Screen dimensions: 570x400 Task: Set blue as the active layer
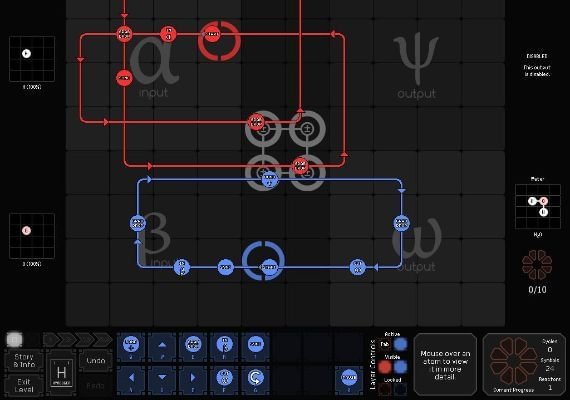401,344
